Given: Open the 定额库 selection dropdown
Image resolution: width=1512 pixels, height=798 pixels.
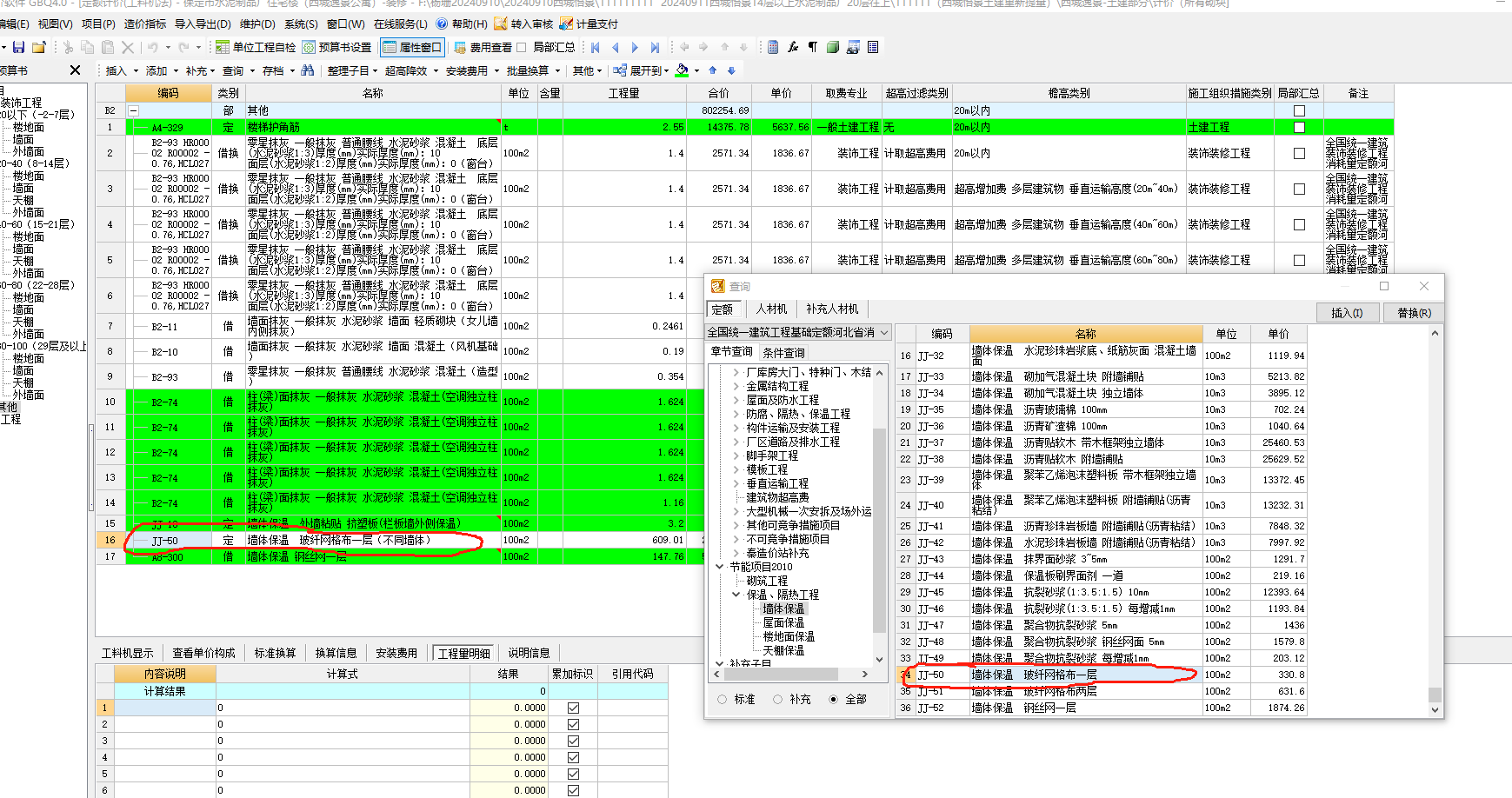Looking at the screenshot, I should click(884, 332).
